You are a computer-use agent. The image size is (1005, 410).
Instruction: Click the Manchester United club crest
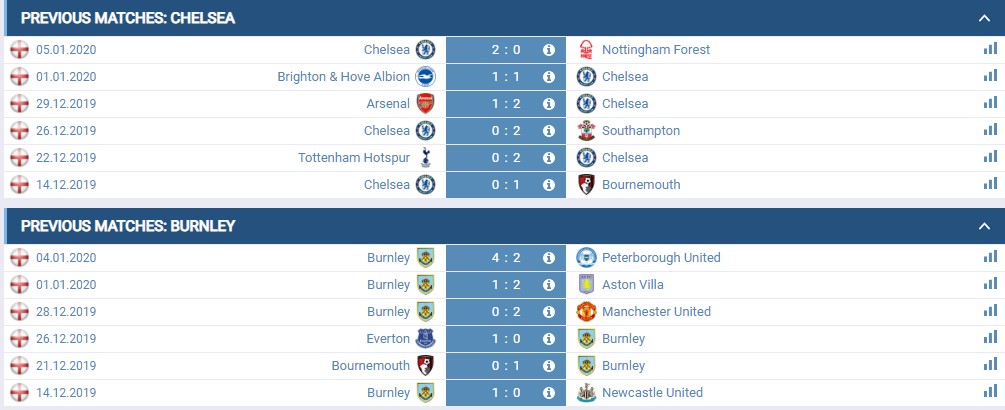[x=586, y=312]
